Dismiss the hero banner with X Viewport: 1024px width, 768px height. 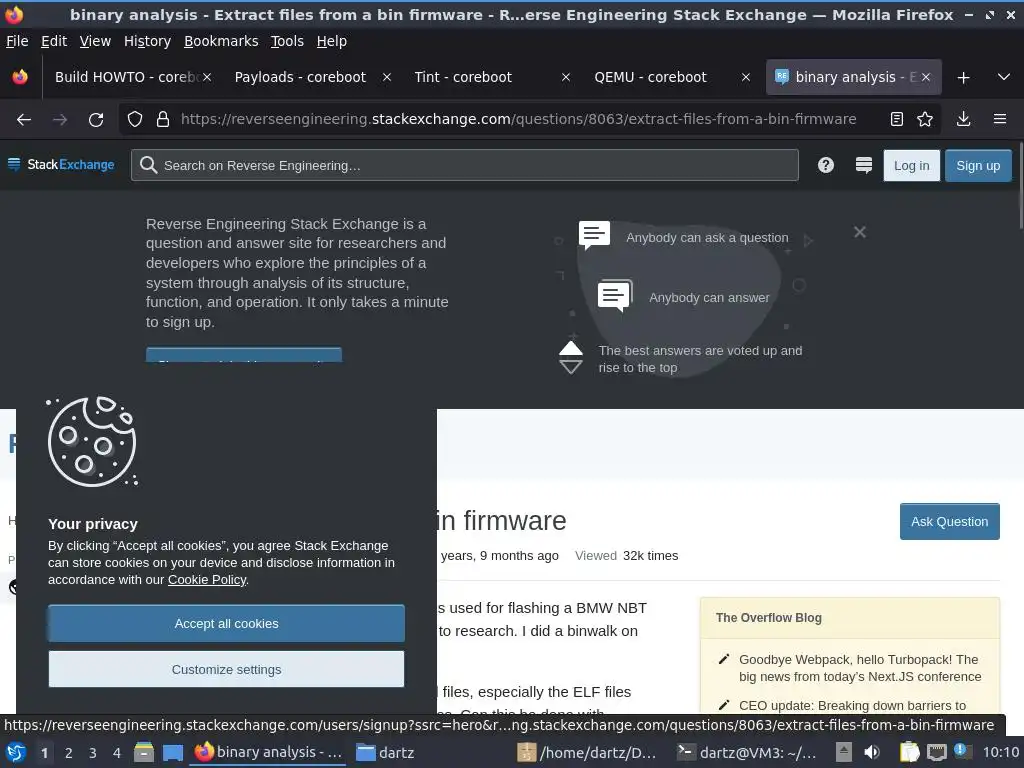point(859,232)
